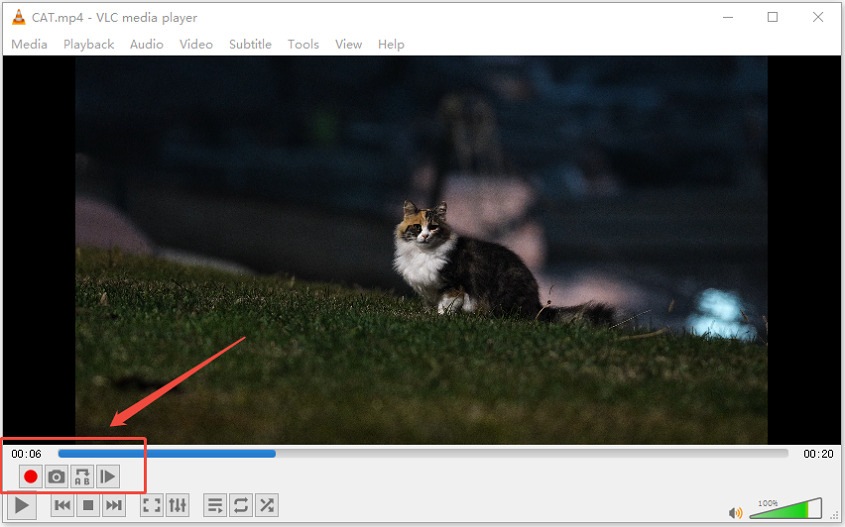Play the video
The image size is (845, 527).
[22, 505]
